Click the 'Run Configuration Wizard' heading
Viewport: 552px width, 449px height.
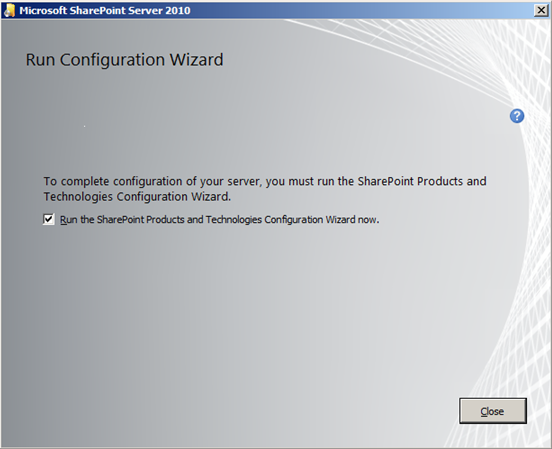[124, 59]
